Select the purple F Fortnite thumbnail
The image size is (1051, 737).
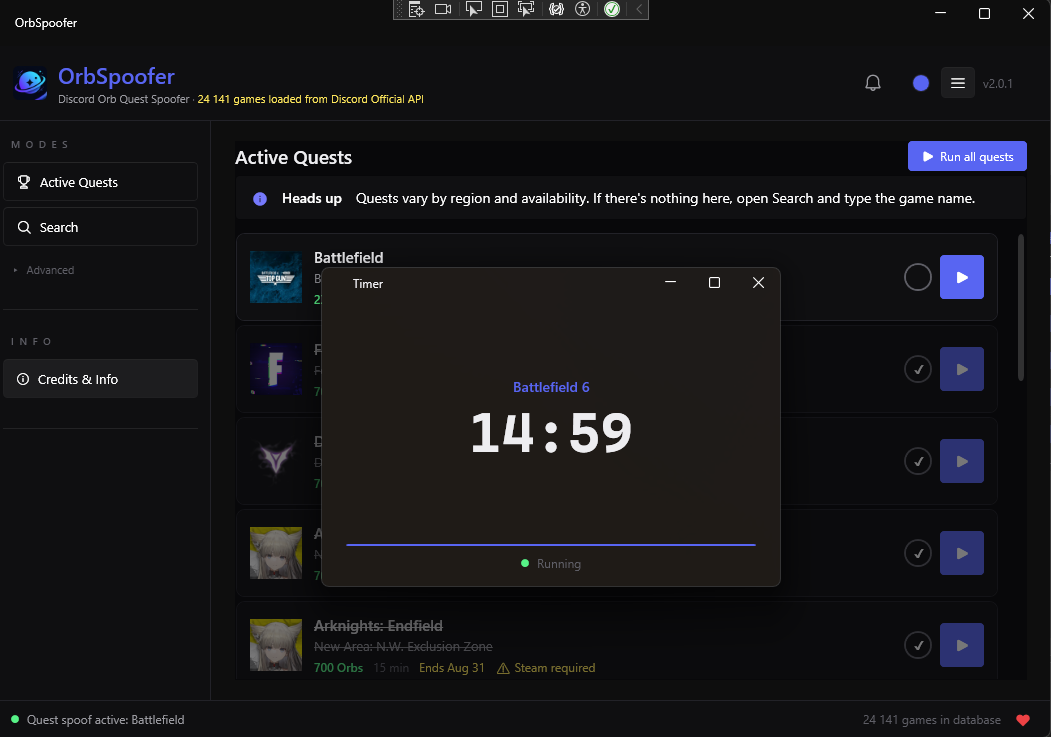276,369
